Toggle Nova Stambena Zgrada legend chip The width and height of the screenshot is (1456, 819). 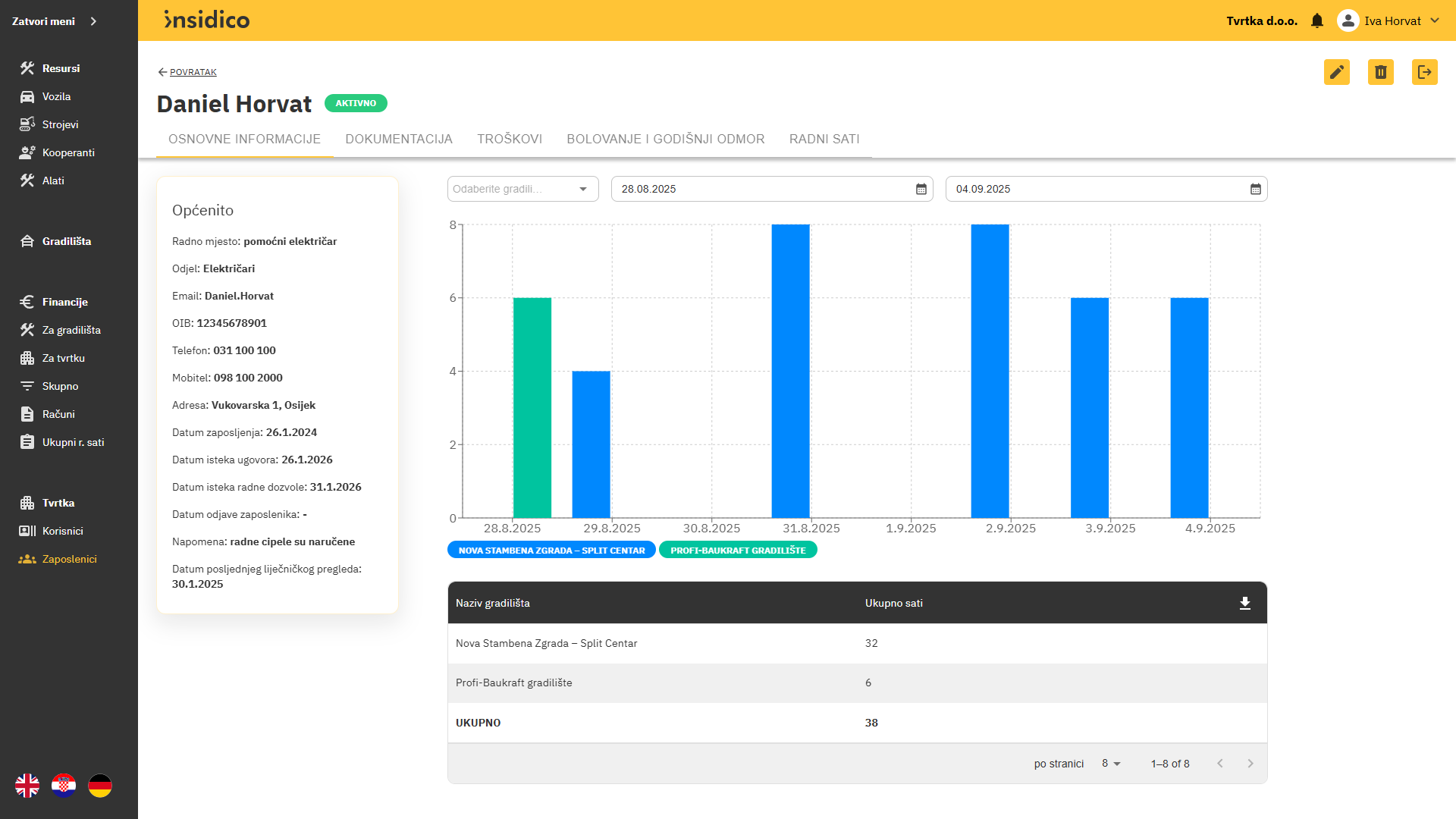[551, 551]
